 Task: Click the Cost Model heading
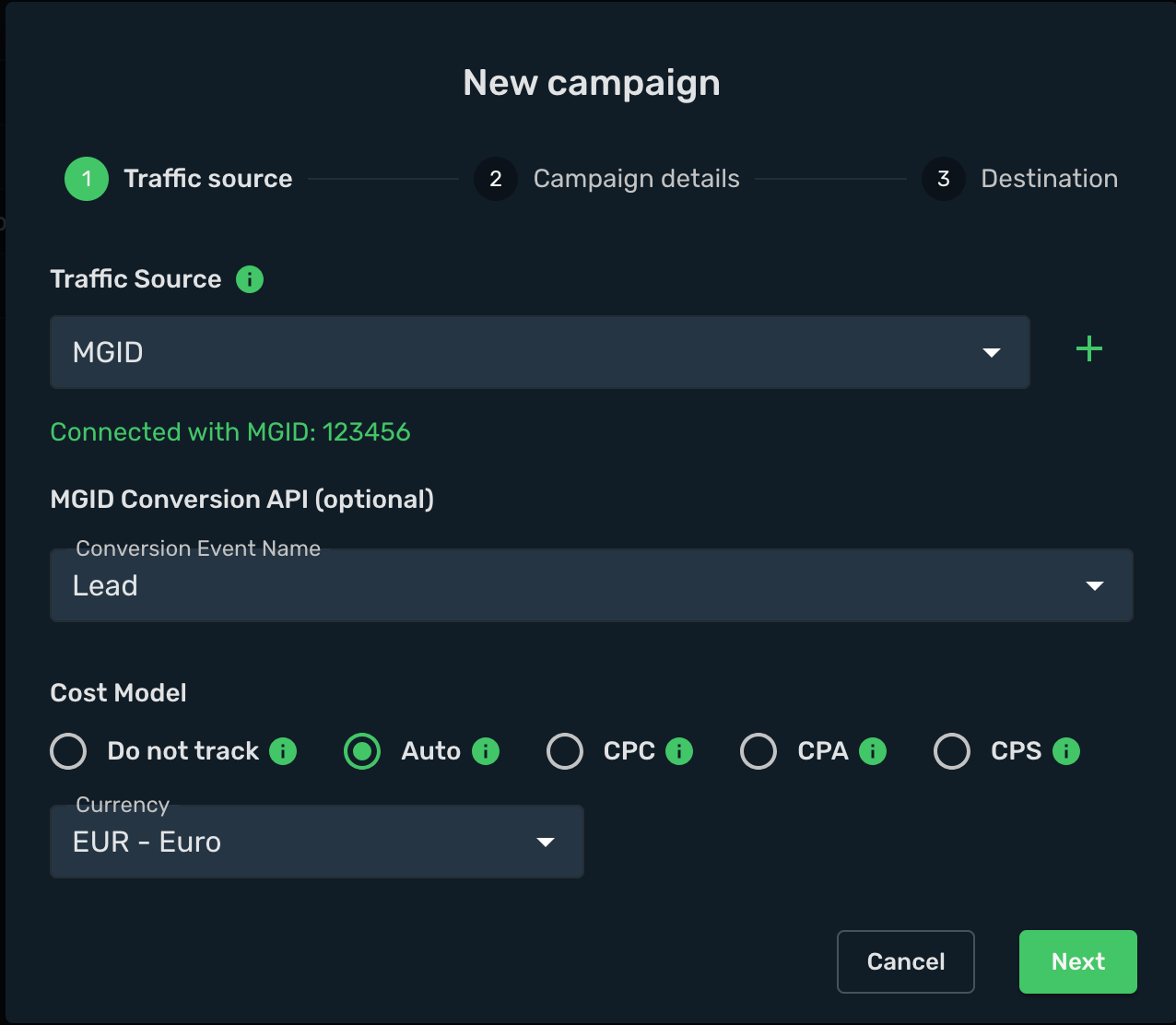click(x=119, y=693)
